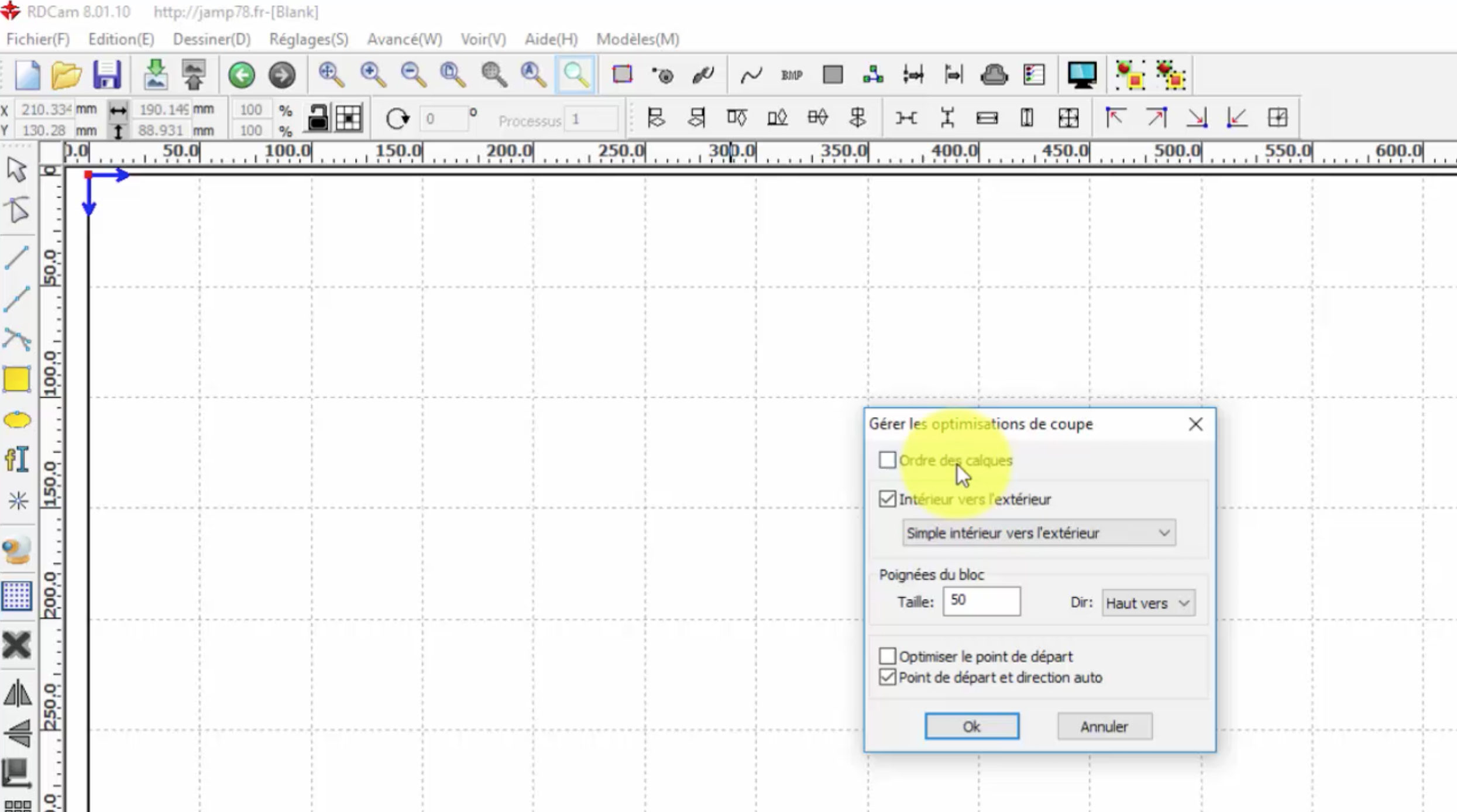Image resolution: width=1457 pixels, height=812 pixels.
Task: Select the yellow ellipse drawing tool
Action: coord(17,420)
